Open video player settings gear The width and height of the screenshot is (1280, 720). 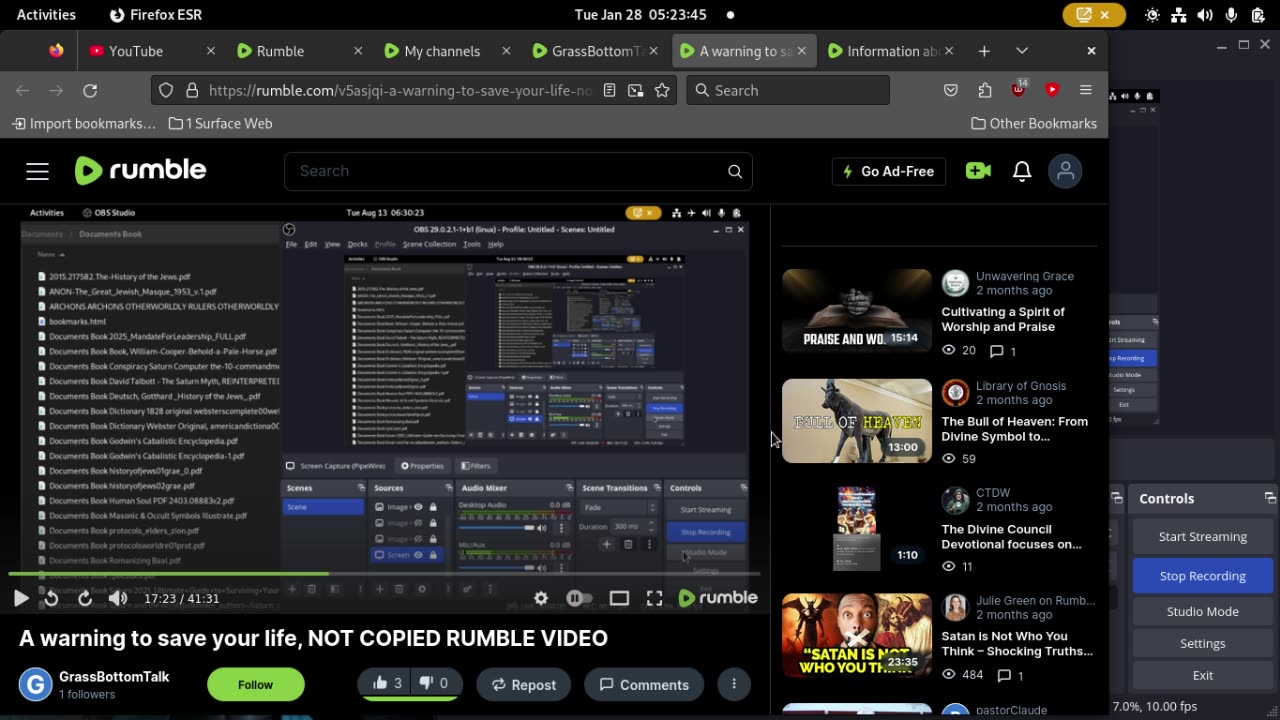tap(541, 598)
